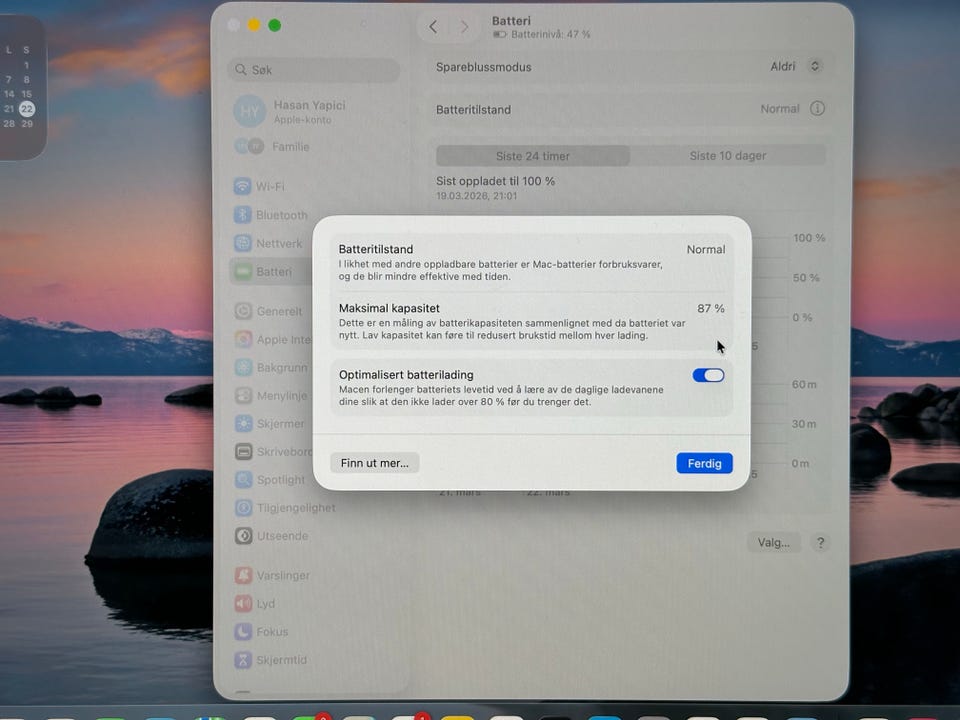Open Nettverk globe icon
The width and height of the screenshot is (960, 720).
pyautogui.click(x=243, y=243)
